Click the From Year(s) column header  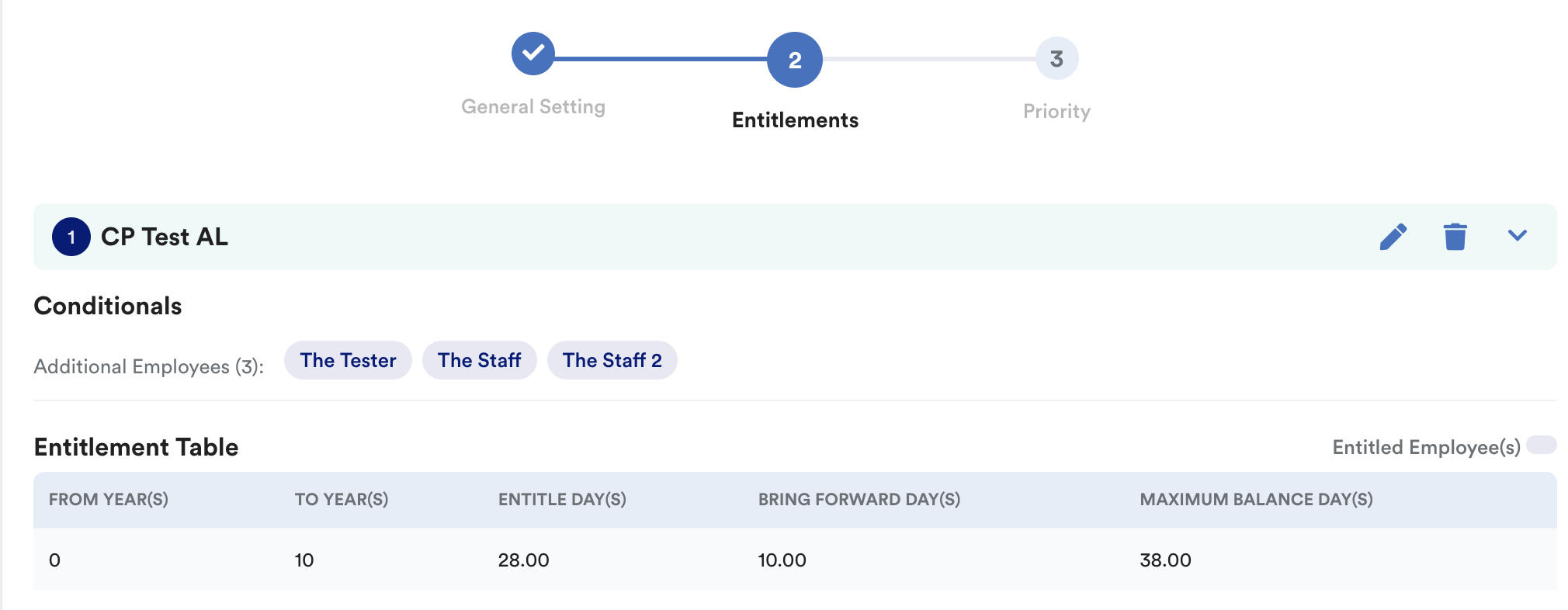109,500
